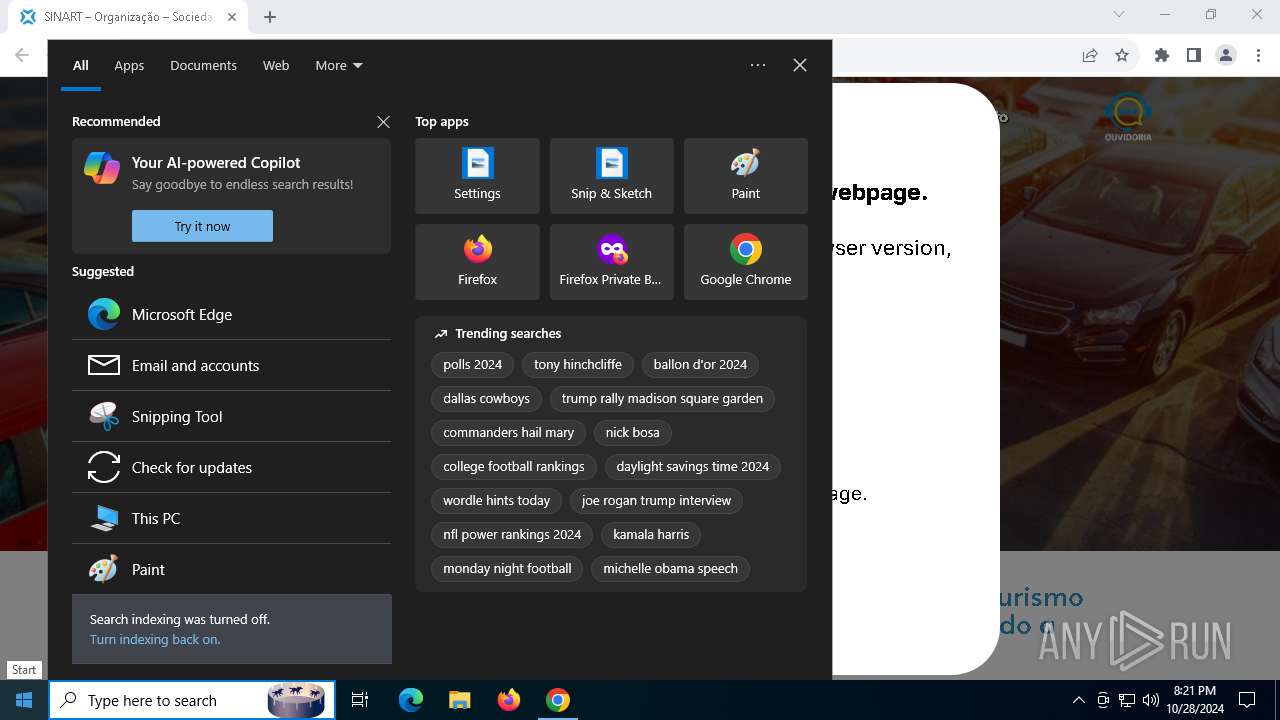
Task: Dismiss the Recommended Copilot card
Action: (383, 121)
